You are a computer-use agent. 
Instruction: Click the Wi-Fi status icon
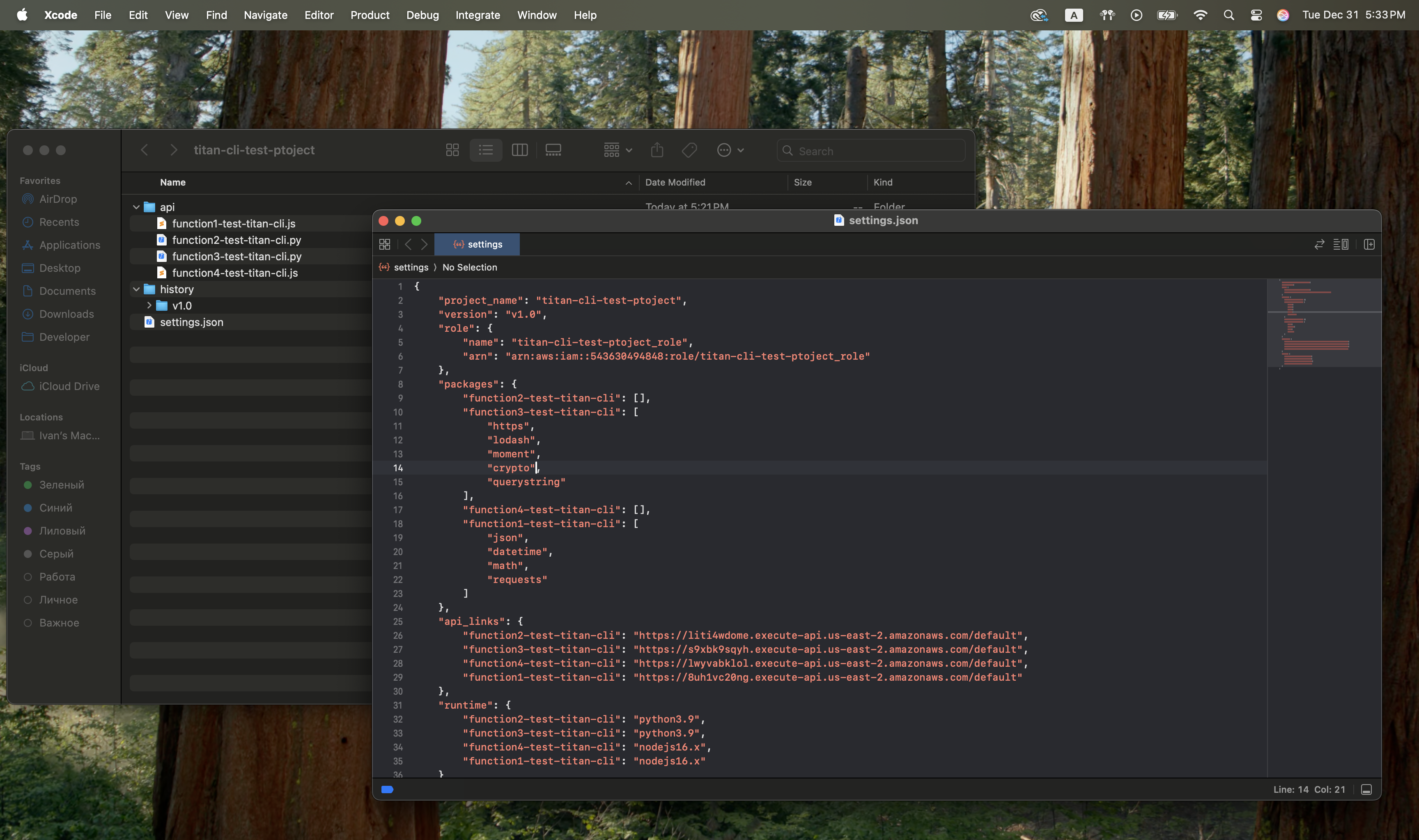click(1200, 15)
